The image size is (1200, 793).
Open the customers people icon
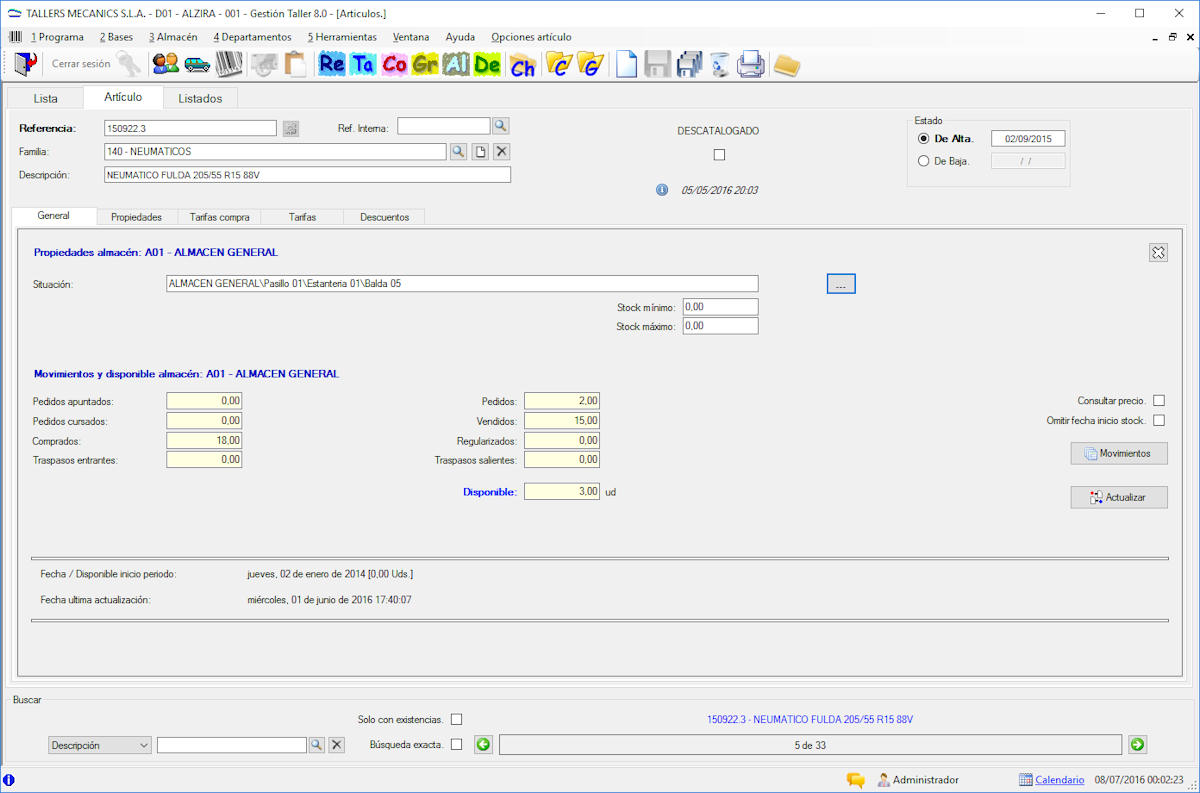tap(165, 64)
